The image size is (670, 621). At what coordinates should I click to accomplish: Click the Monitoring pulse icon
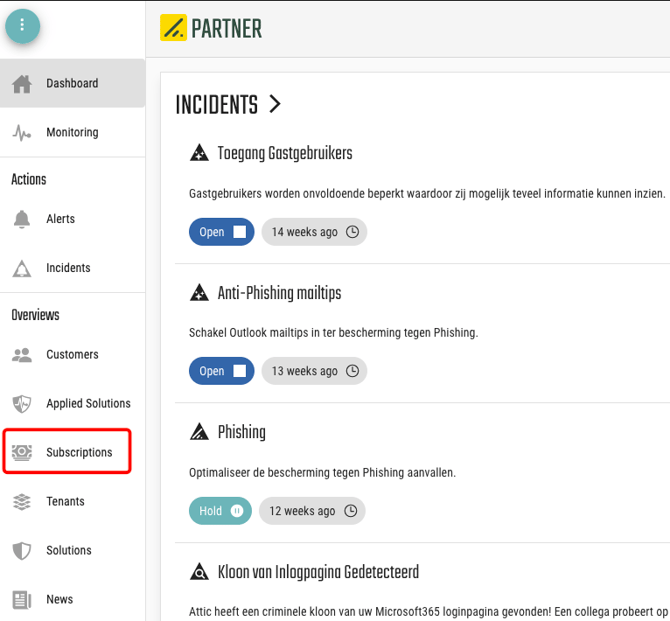(x=22, y=133)
